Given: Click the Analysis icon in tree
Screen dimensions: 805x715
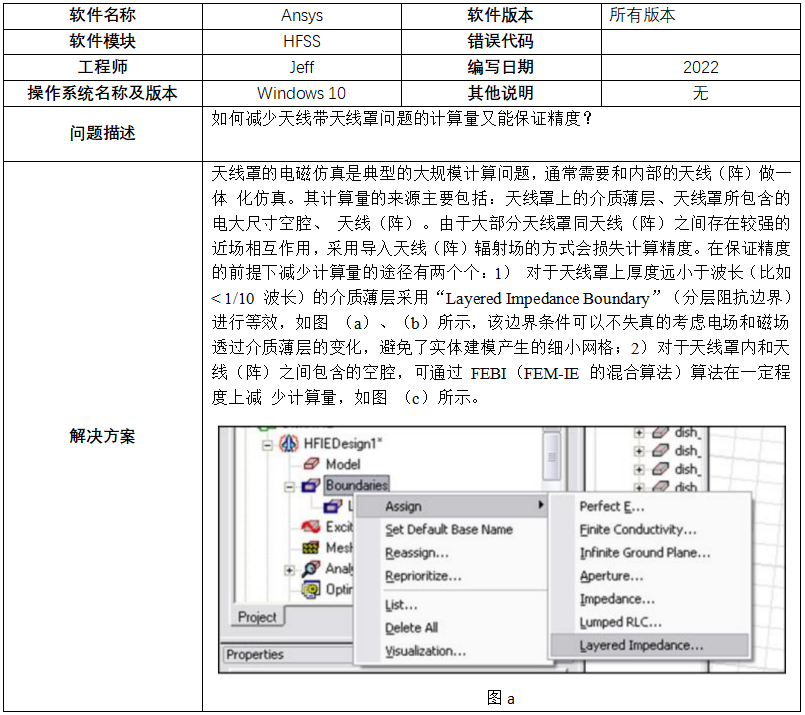Looking at the screenshot, I should click(310, 569).
